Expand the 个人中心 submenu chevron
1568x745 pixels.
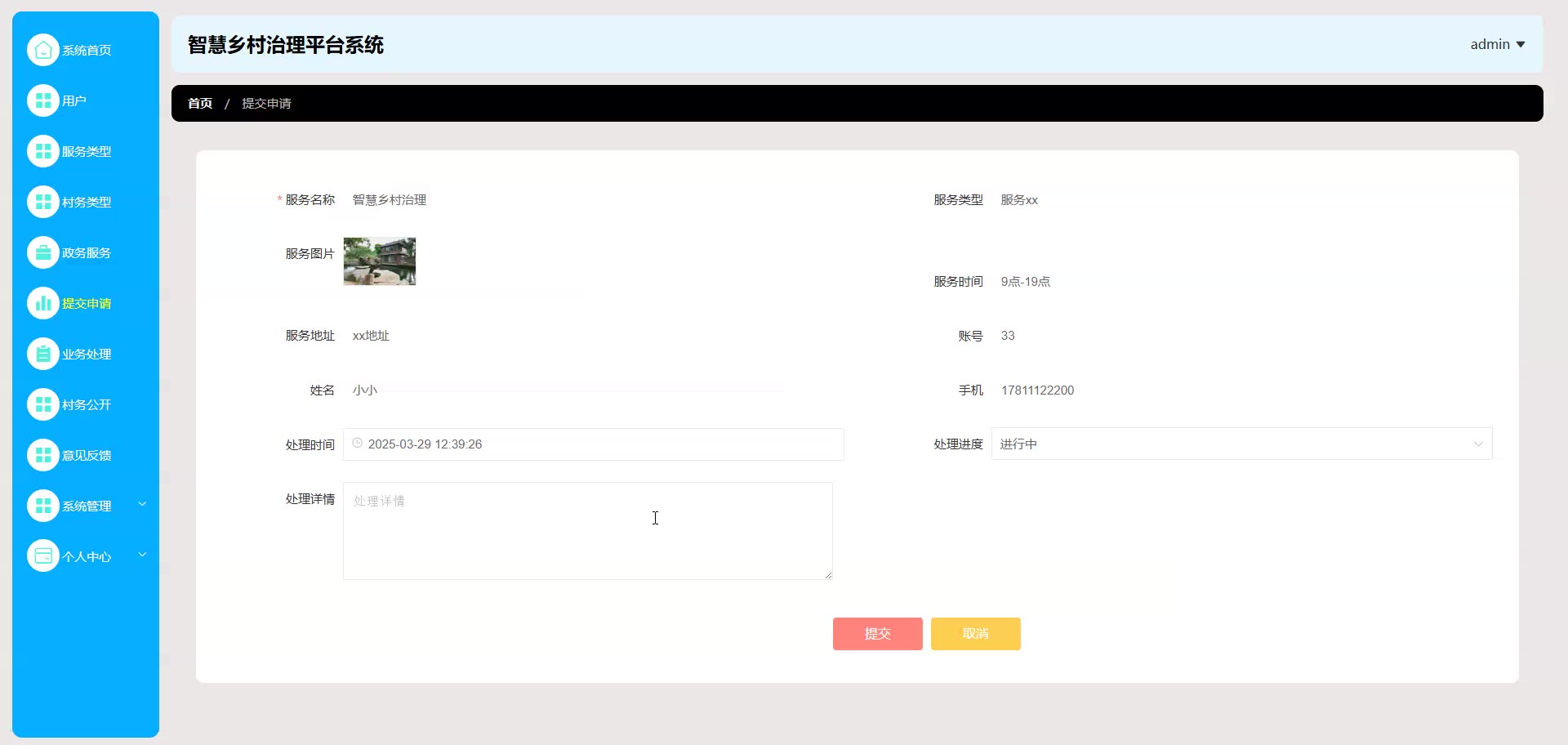(142, 555)
